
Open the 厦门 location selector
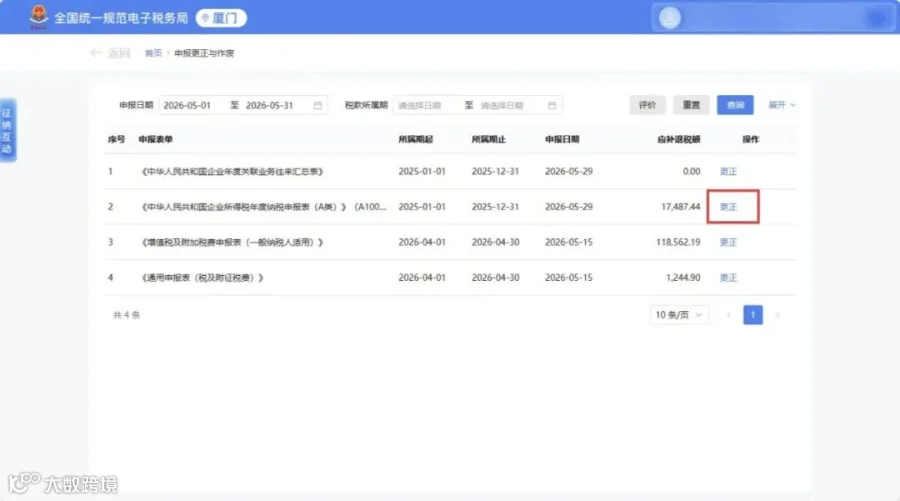221,18
